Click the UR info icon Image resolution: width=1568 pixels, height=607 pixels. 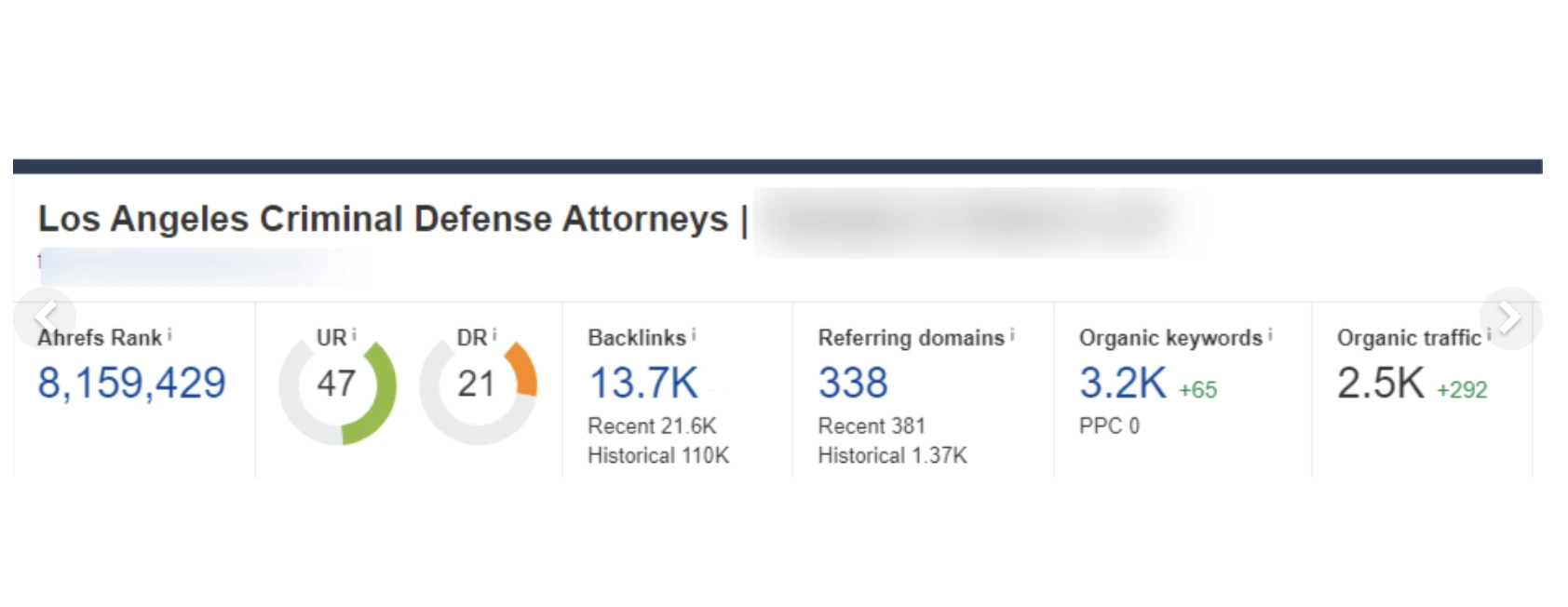[354, 335]
